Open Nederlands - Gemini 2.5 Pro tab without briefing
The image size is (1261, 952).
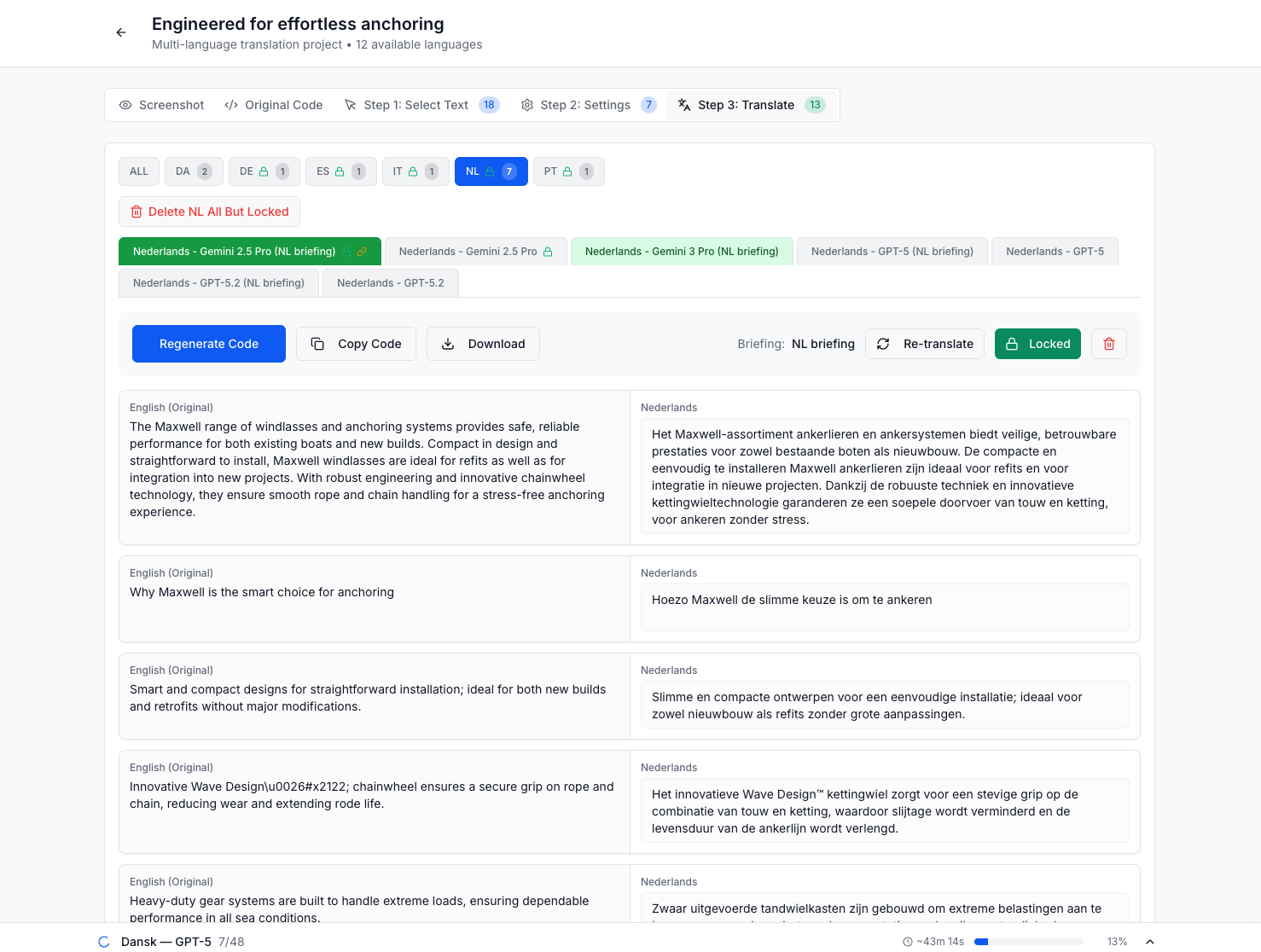coord(476,252)
